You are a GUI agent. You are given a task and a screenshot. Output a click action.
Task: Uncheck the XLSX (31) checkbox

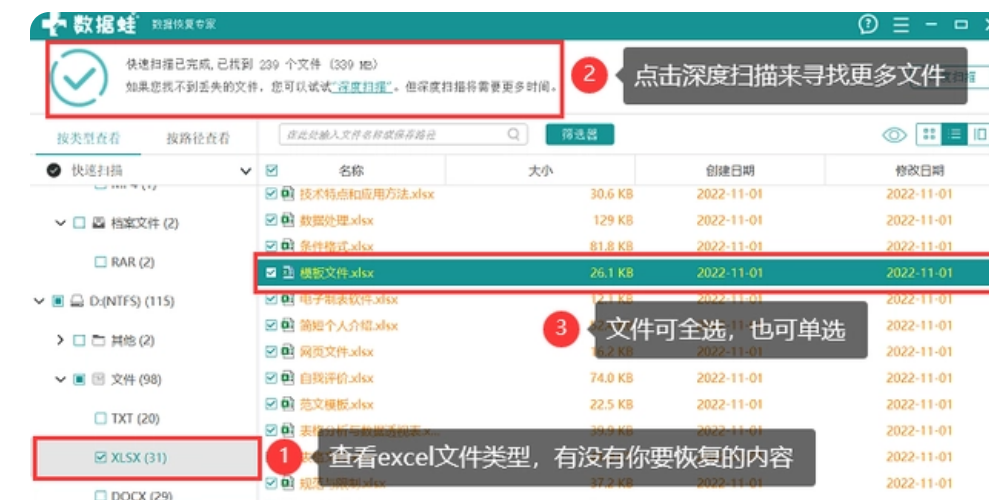click(x=100, y=457)
